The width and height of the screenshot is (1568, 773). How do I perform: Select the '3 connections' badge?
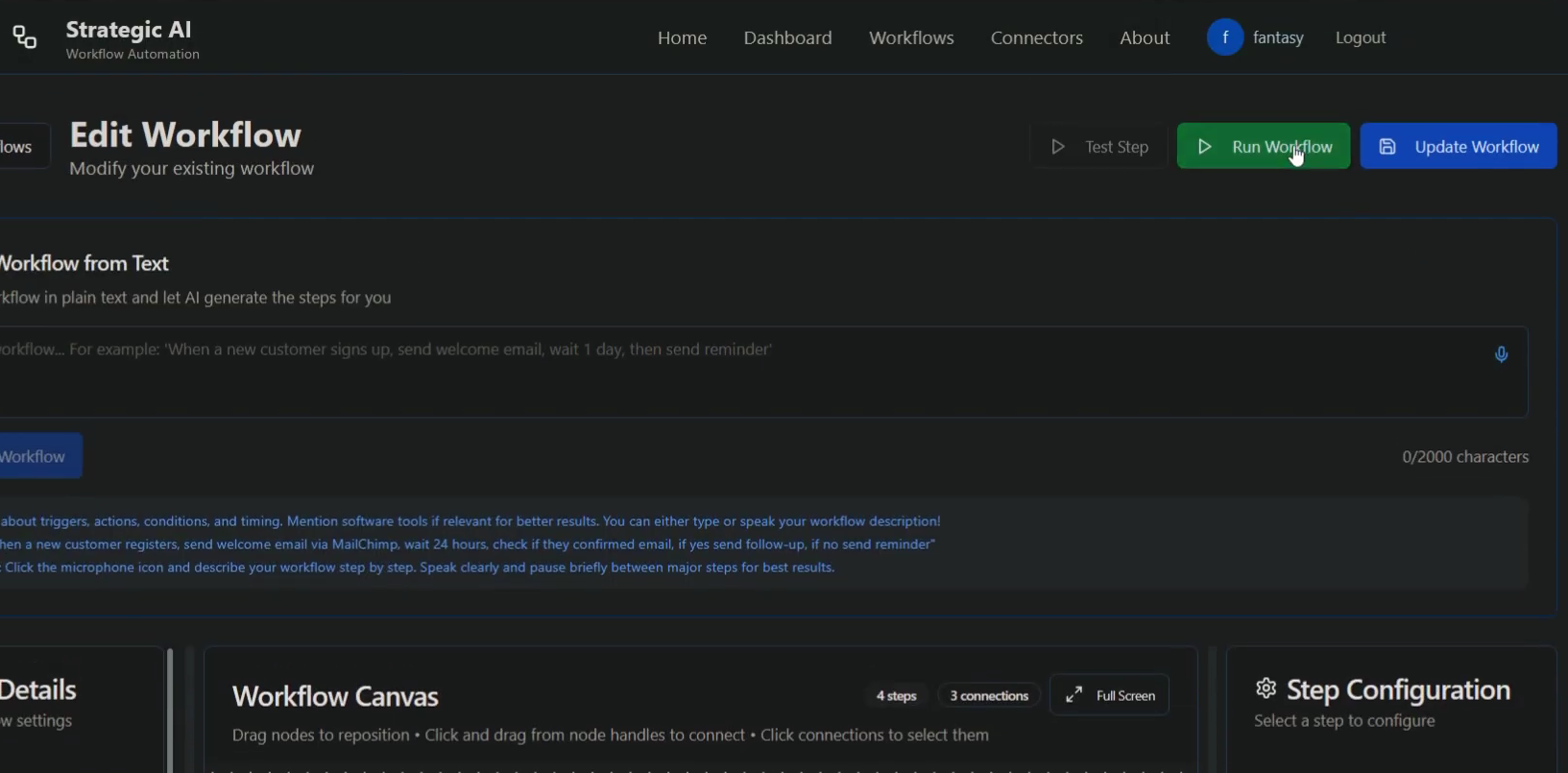click(x=989, y=695)
